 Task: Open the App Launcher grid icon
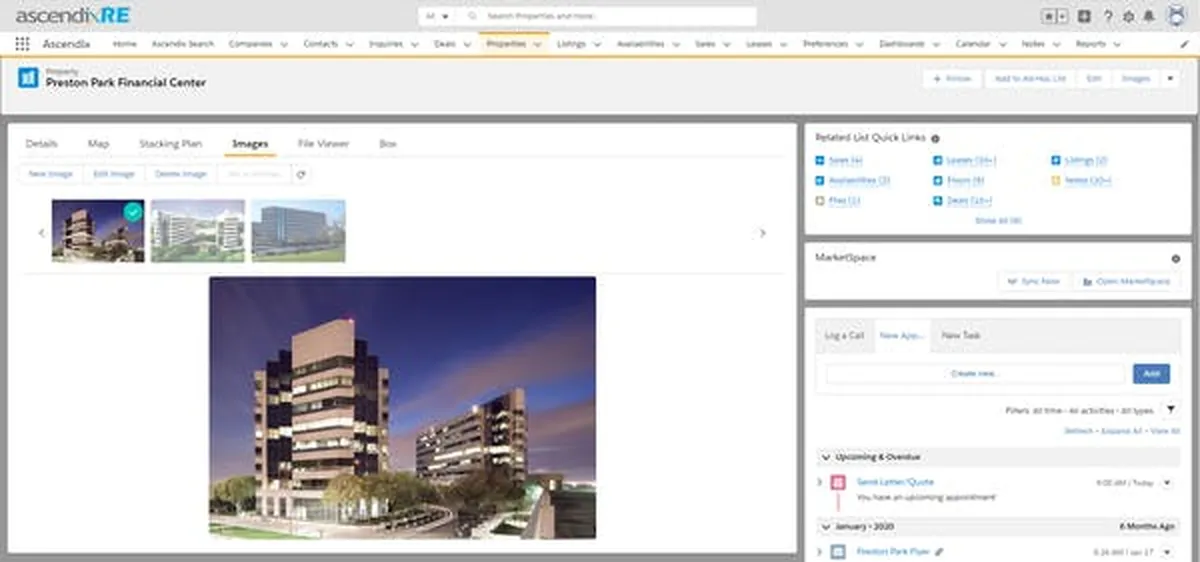pos(22,44)
